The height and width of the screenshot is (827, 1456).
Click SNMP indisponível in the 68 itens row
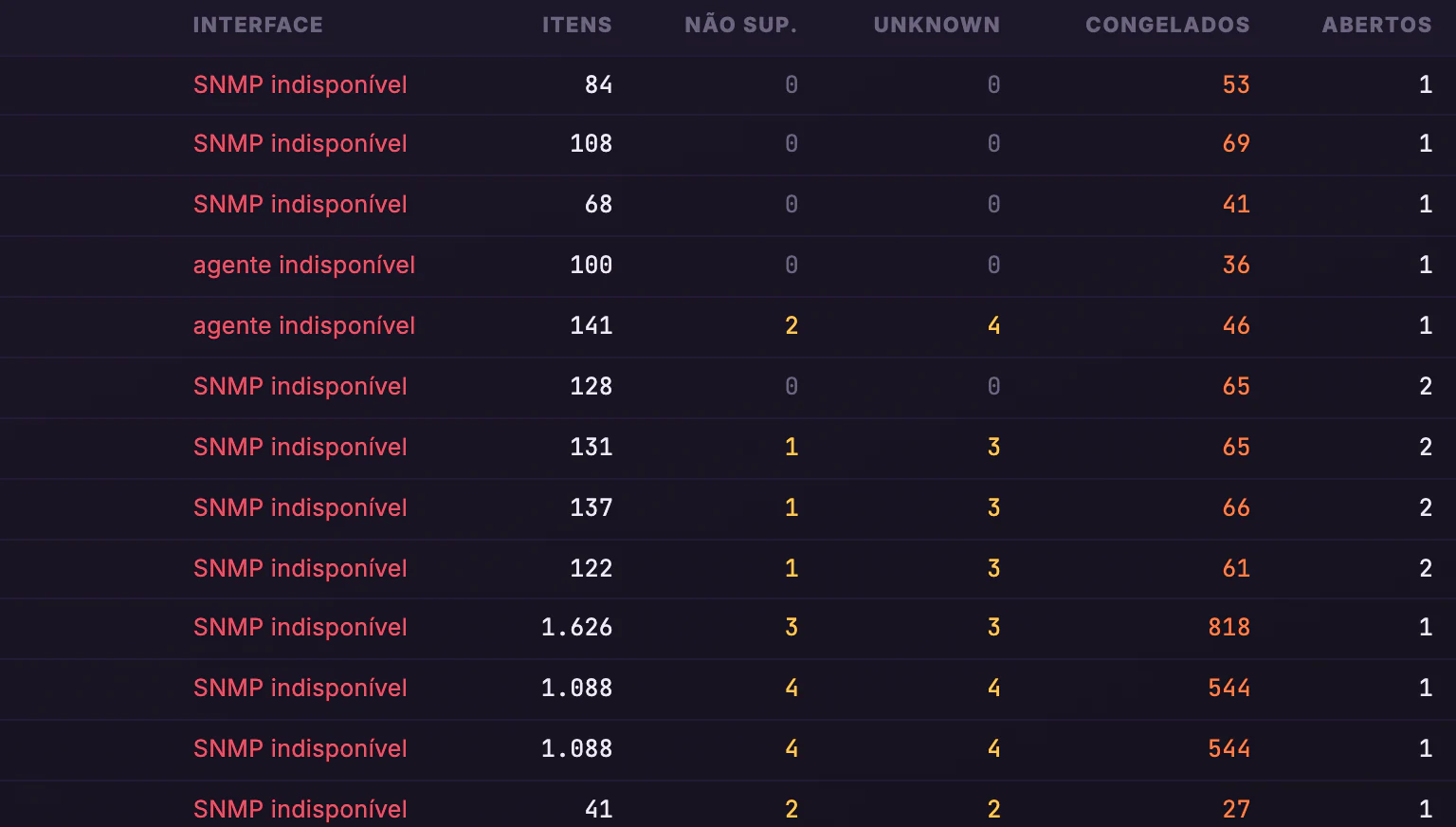point(300,204)
